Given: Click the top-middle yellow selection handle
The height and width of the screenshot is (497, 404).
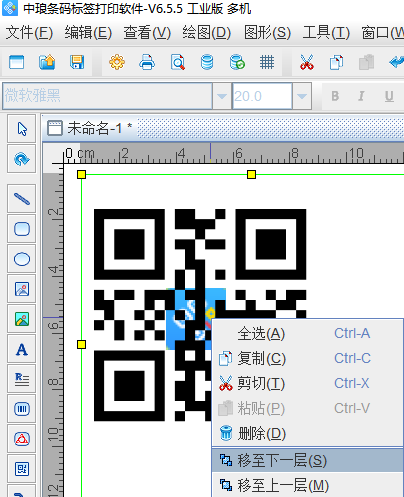Looking at the screenshot, I should pyautogui.click(x=252, y=175).
